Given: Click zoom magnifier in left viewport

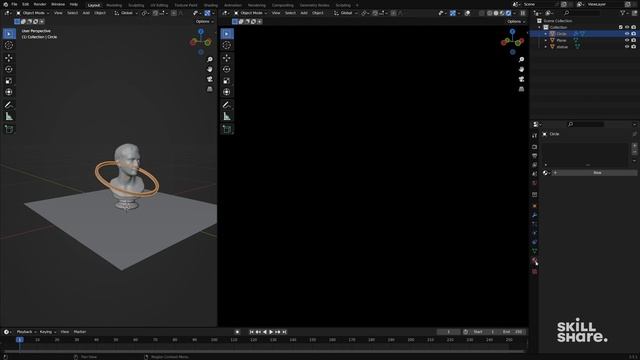Looking at the screenshot, I should pos(210,60).
